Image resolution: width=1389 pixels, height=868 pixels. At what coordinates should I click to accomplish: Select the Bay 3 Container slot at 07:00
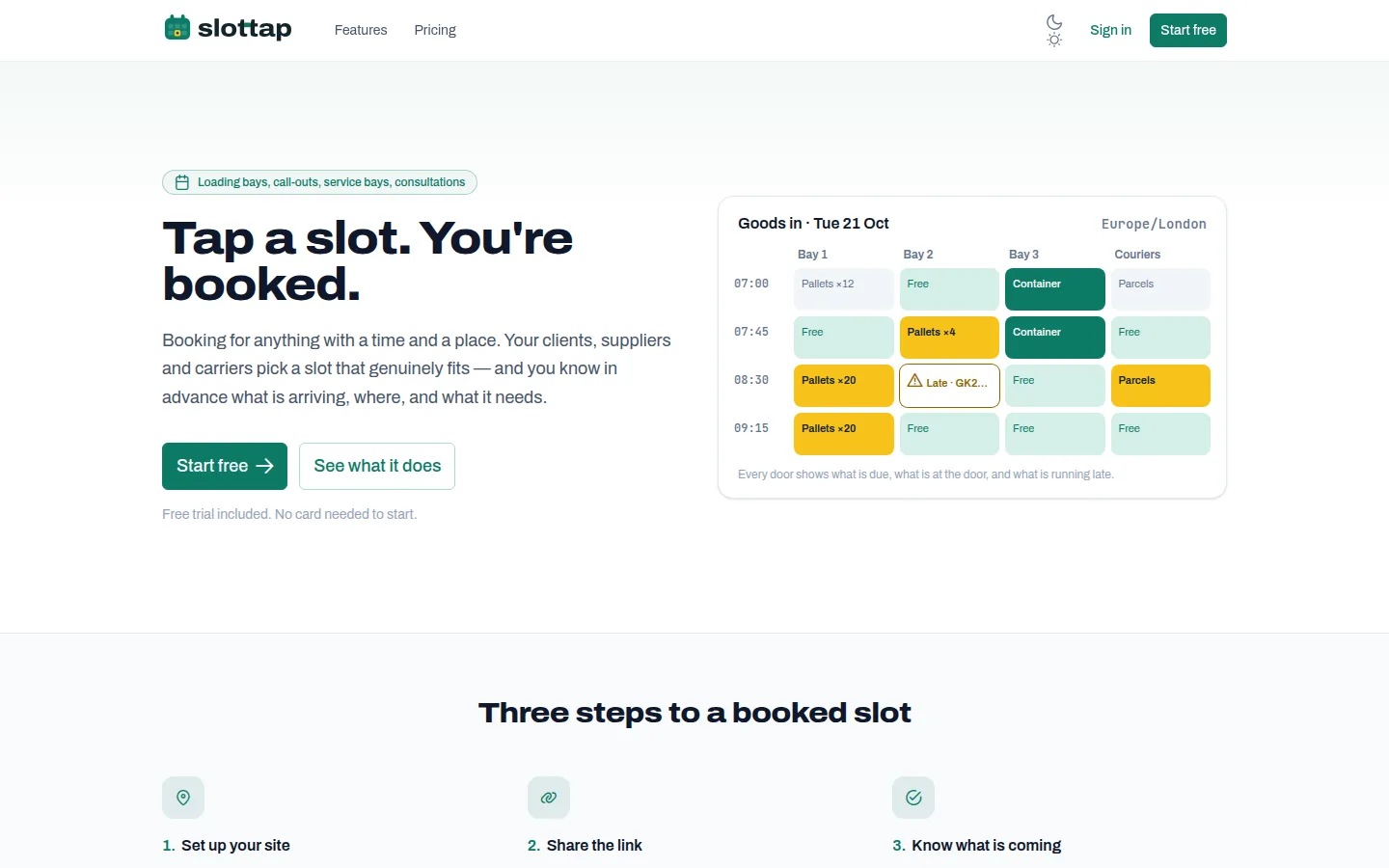click(1055, 289)
